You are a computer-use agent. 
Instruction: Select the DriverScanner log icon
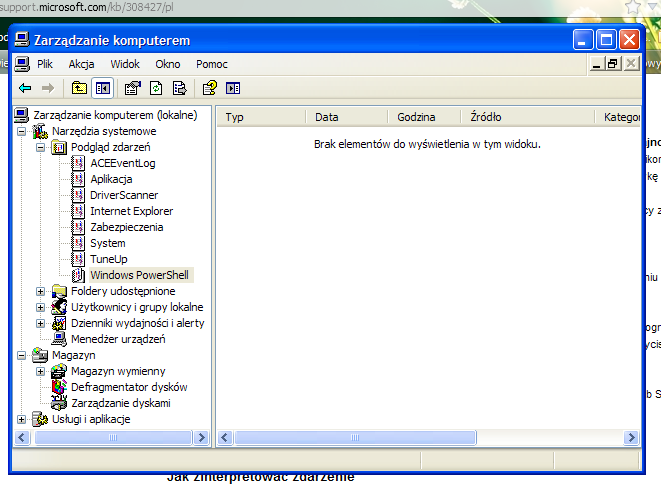coord(78,195)
